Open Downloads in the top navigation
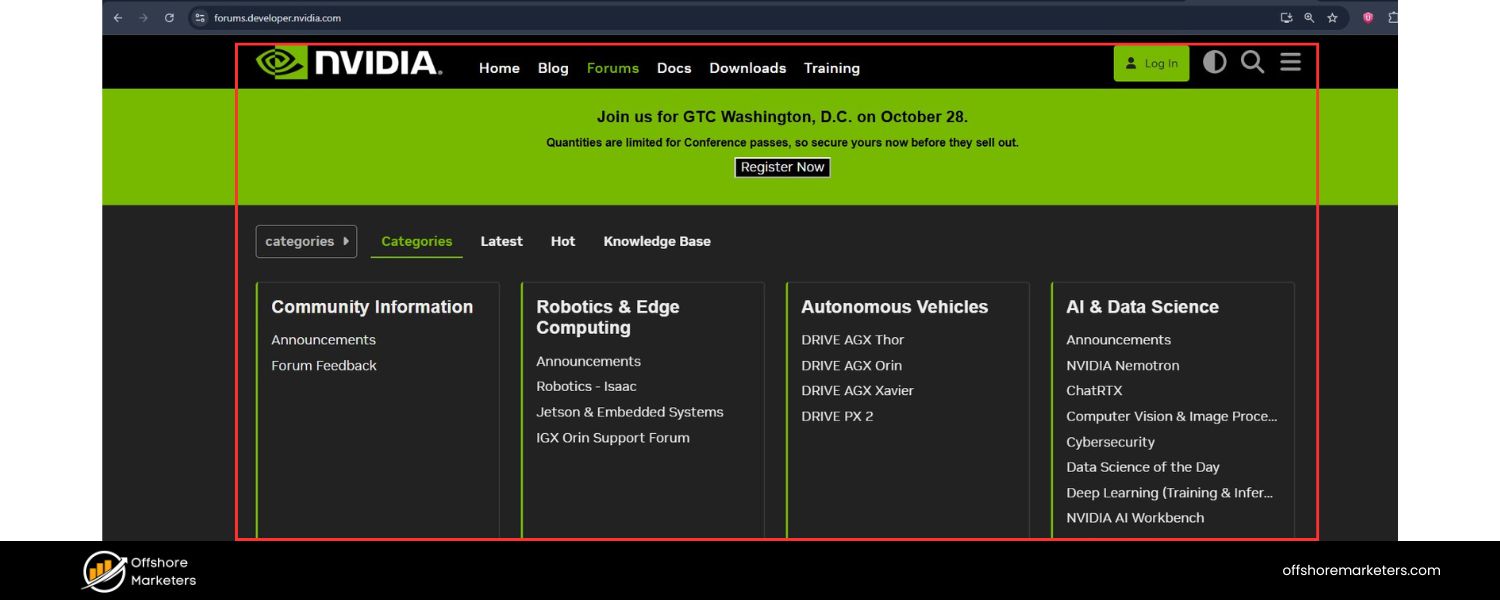 point(747,68)
